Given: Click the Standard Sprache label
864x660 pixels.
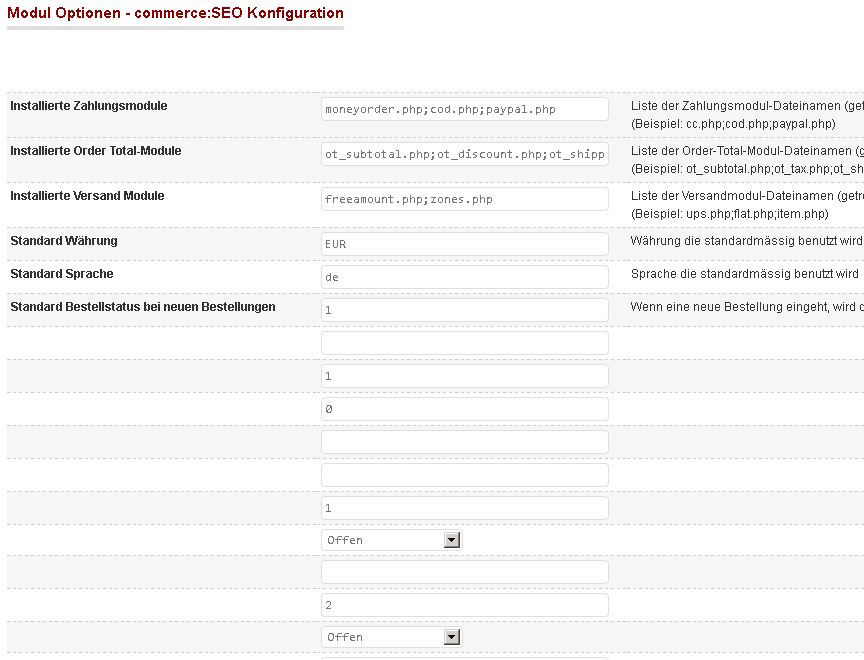Looking at the screenshot, I should [x=62, y=274].
